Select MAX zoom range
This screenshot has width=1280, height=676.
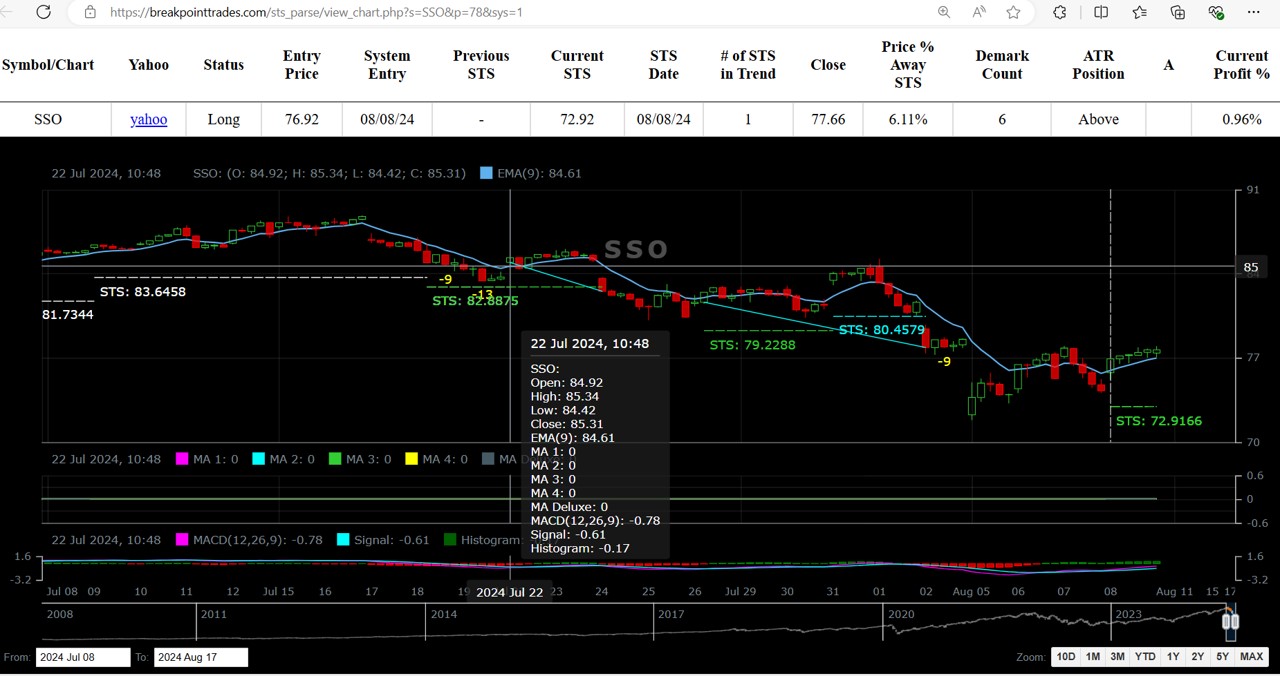(1251, 657)
